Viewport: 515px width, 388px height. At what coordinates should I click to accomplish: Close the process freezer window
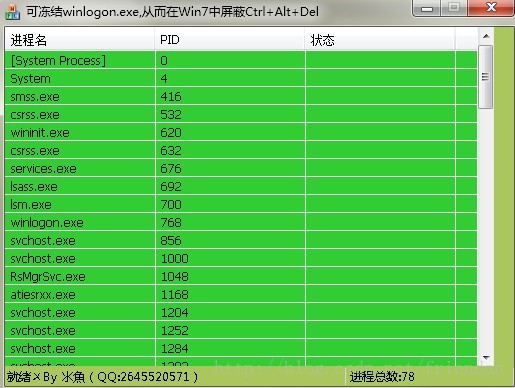491,8
